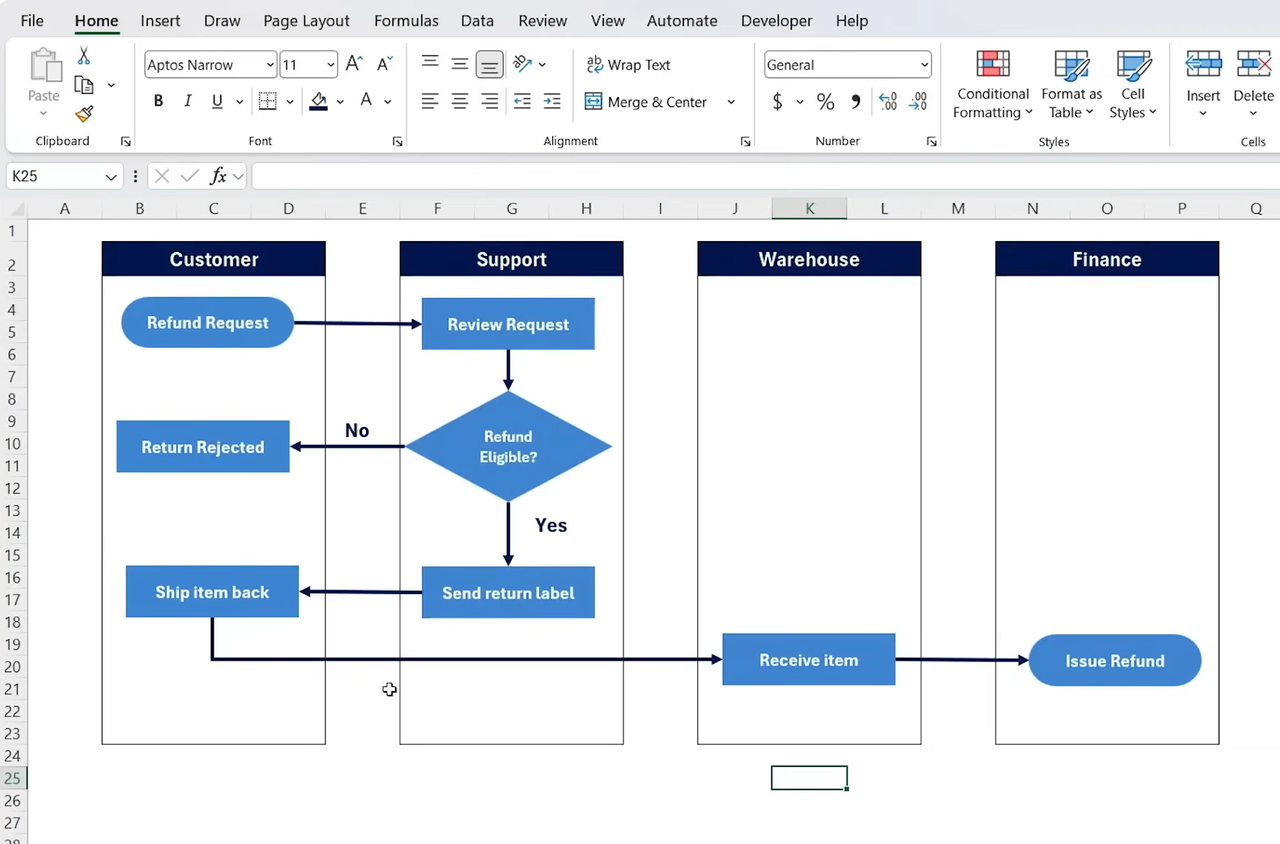Open the File tab
This screenshot has width=1280, height=844.
pos(32,20)
